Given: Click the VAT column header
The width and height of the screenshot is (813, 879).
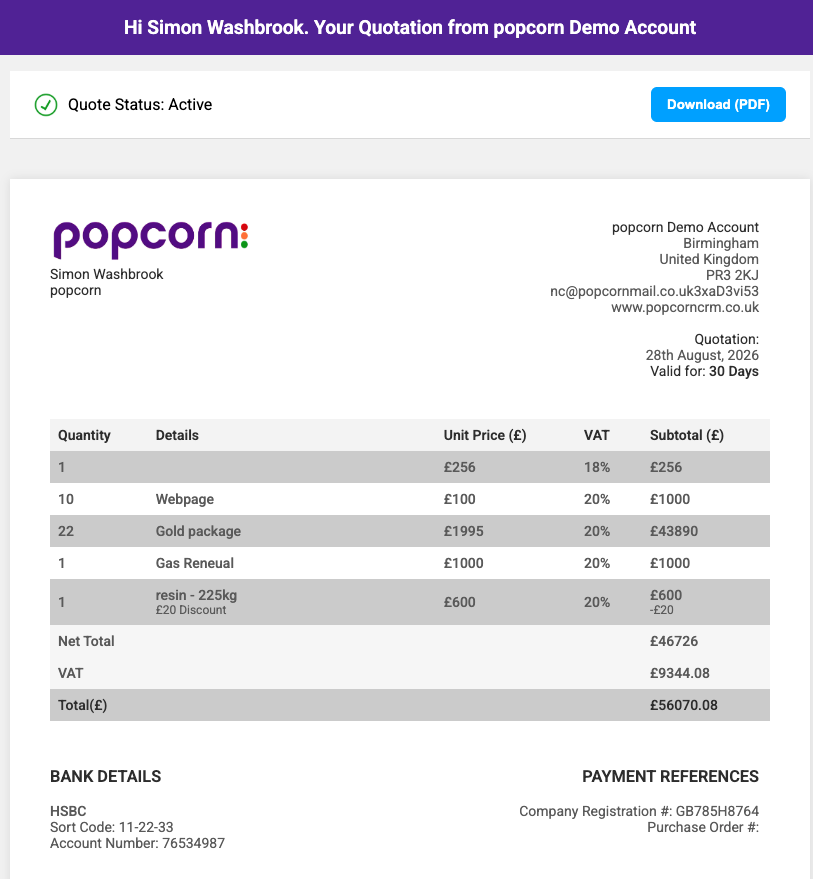Looking at the screenshot, I should pyautogui.click(x=596, y=435).
